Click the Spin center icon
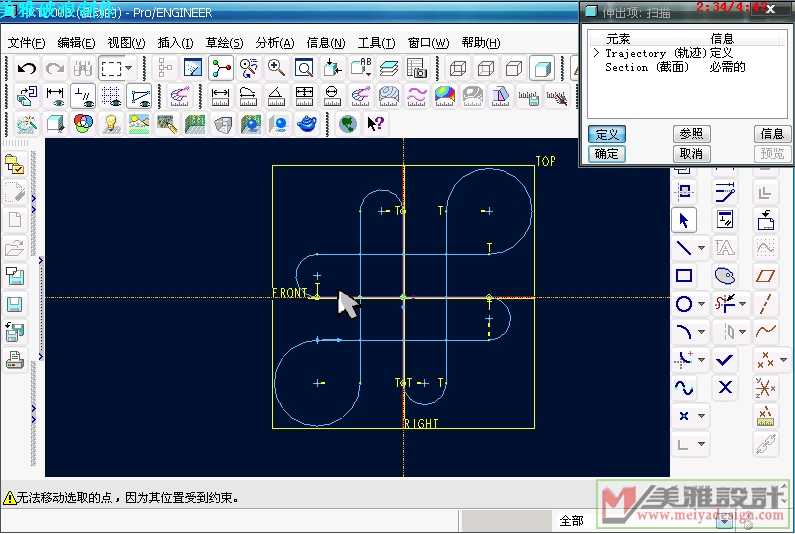Screen dimensions: 795x534 point(221,68)
